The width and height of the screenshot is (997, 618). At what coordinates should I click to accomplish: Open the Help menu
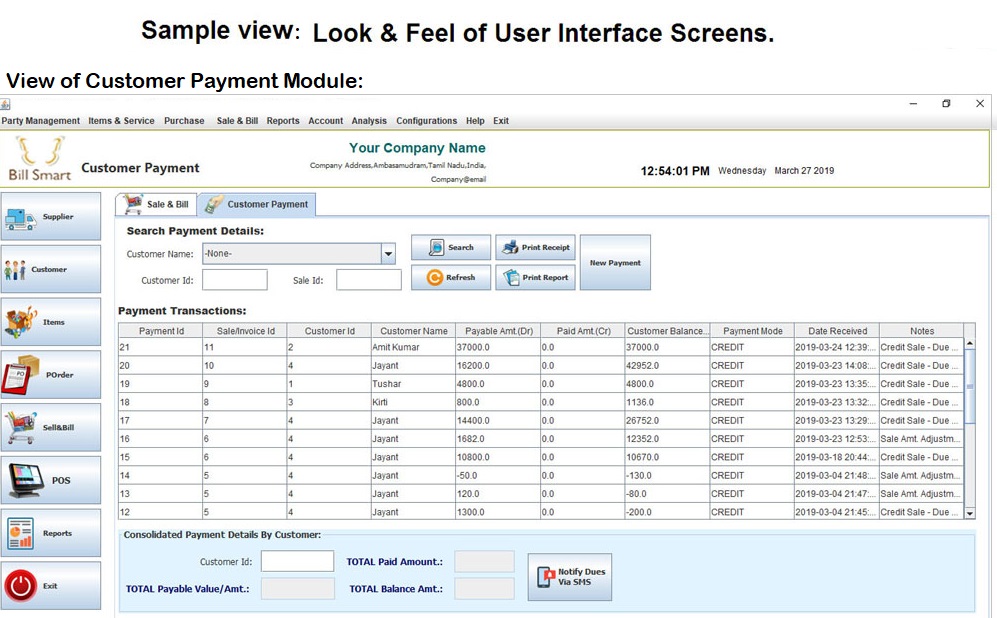pos(475,121)
